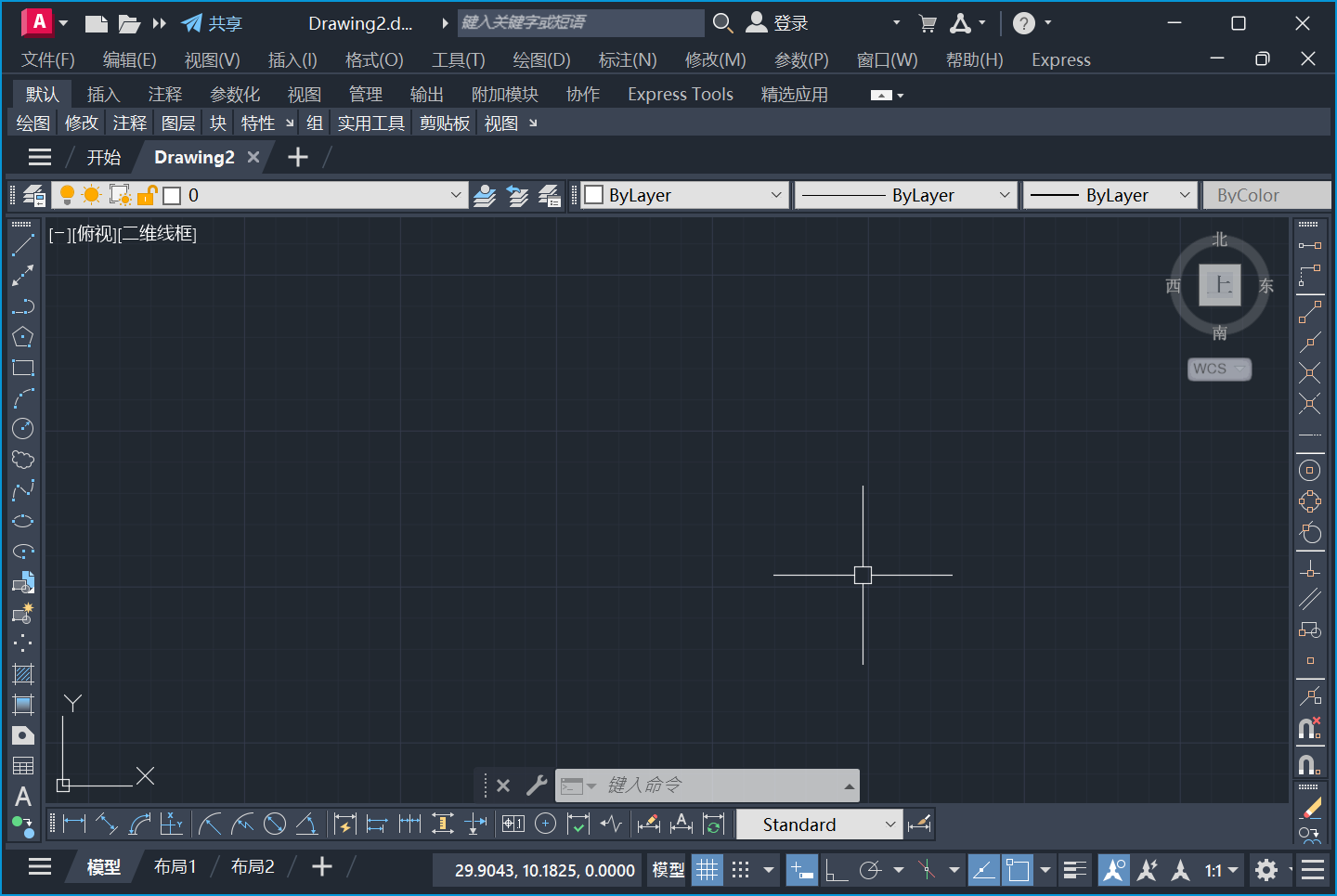Screen dimensions: 1337x896
Task: Select the Line drawing tool
Action: click(x=23, y=245)
